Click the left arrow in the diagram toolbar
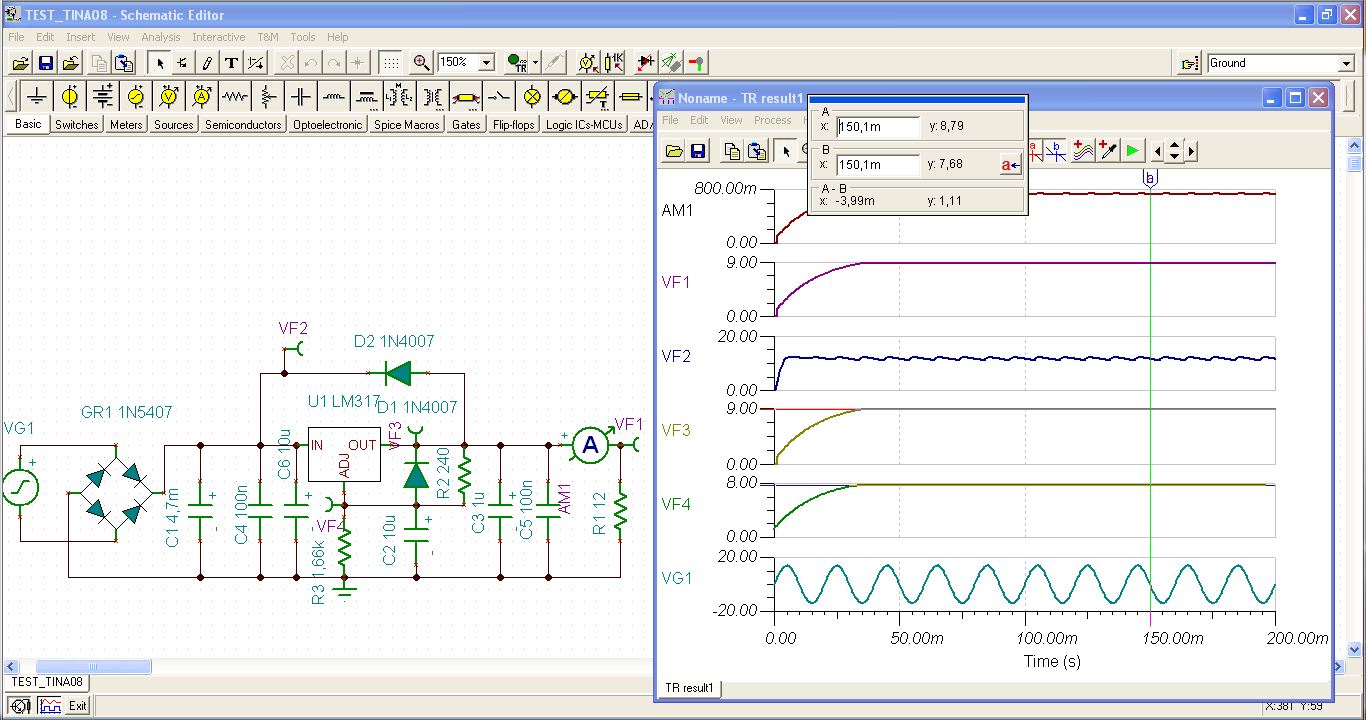 1158,151
